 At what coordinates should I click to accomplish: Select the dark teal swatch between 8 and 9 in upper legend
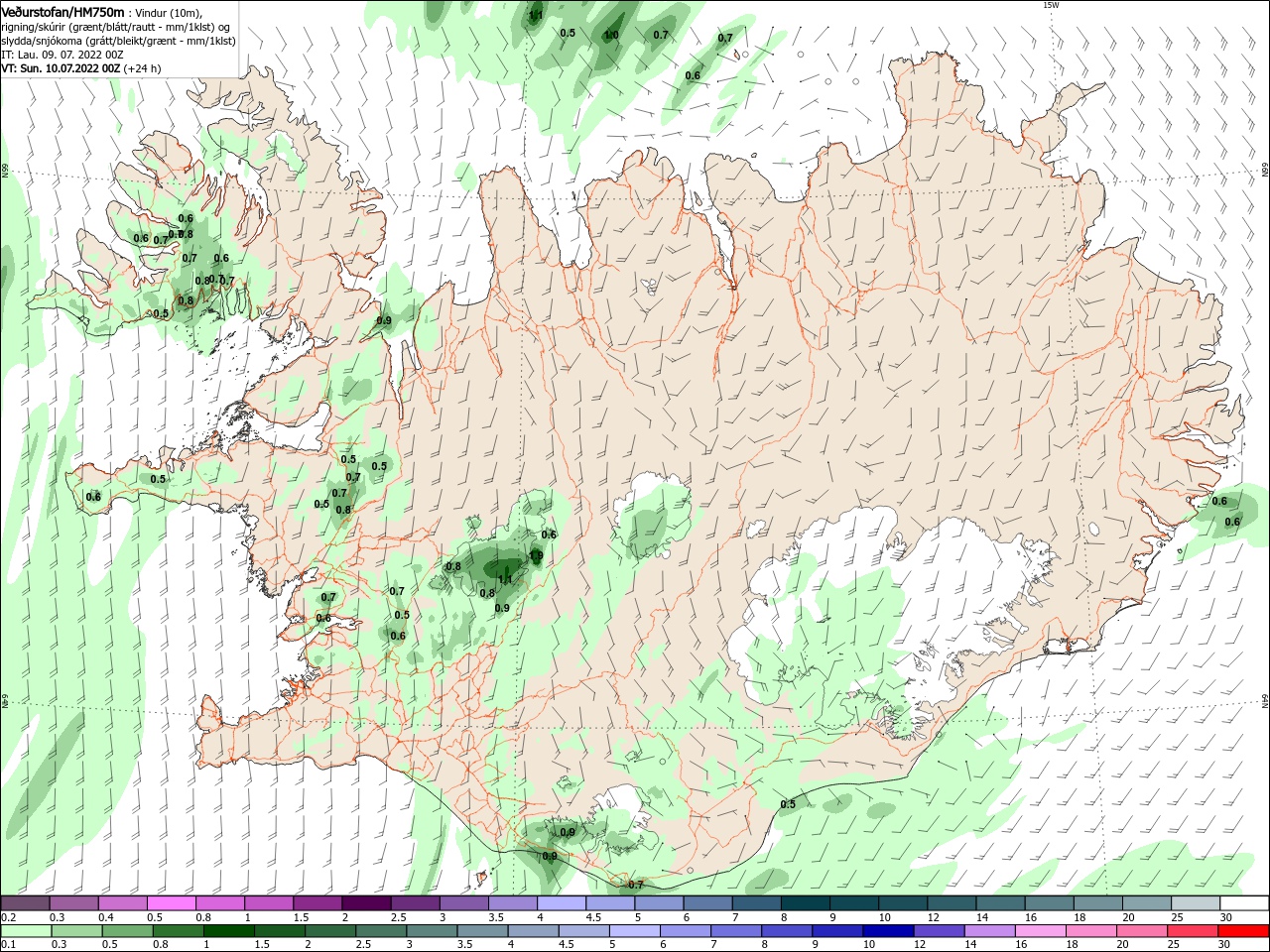[x=806, y=903]
